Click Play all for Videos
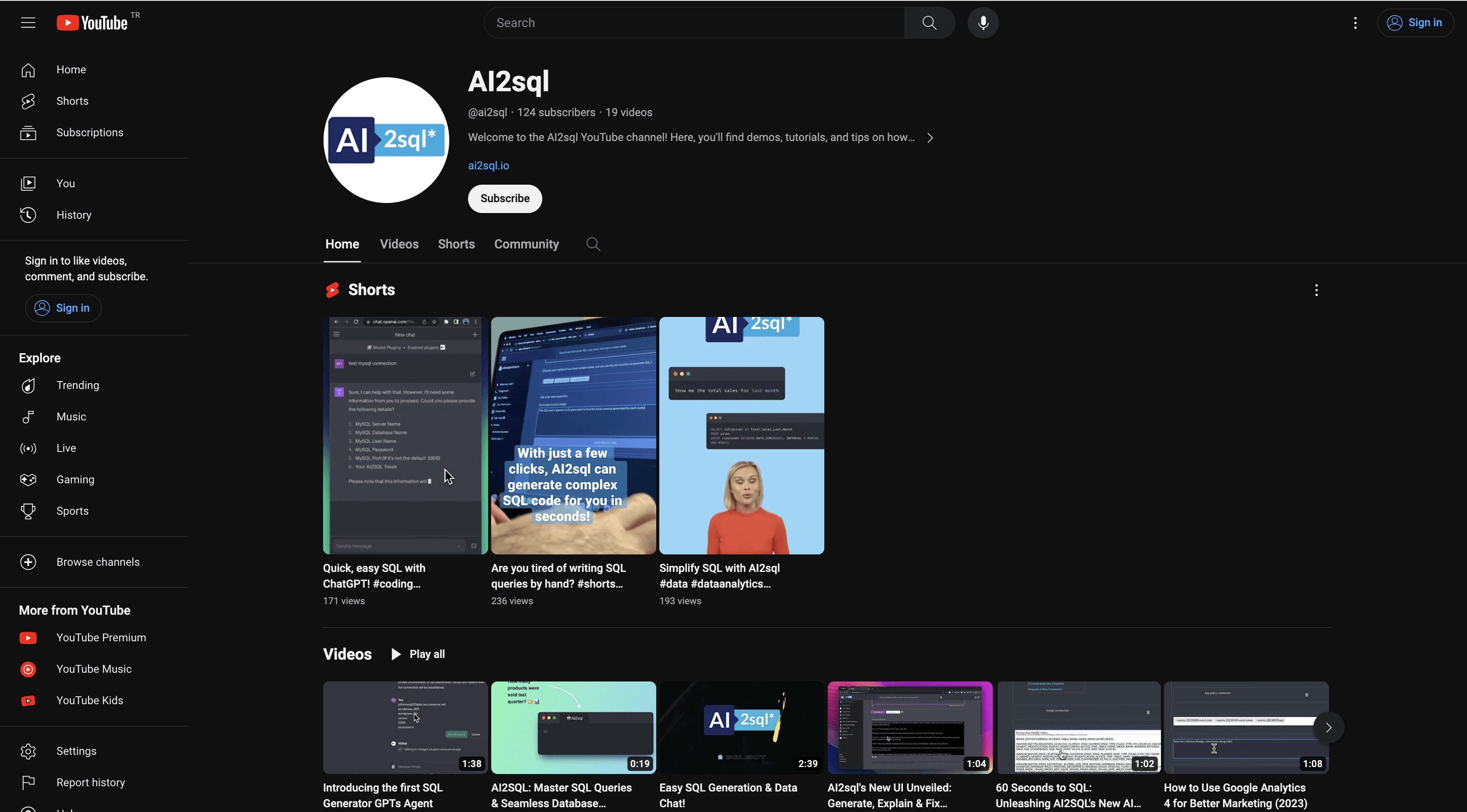 click(419, 654)
